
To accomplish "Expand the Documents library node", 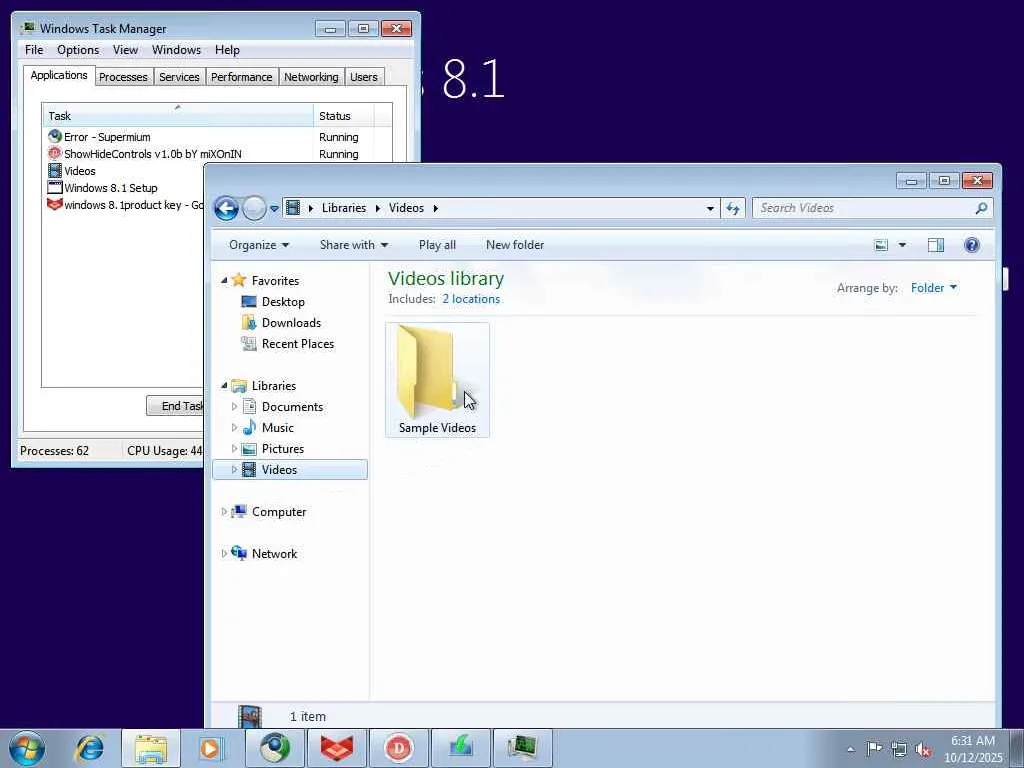I will [x=234, y=406].
